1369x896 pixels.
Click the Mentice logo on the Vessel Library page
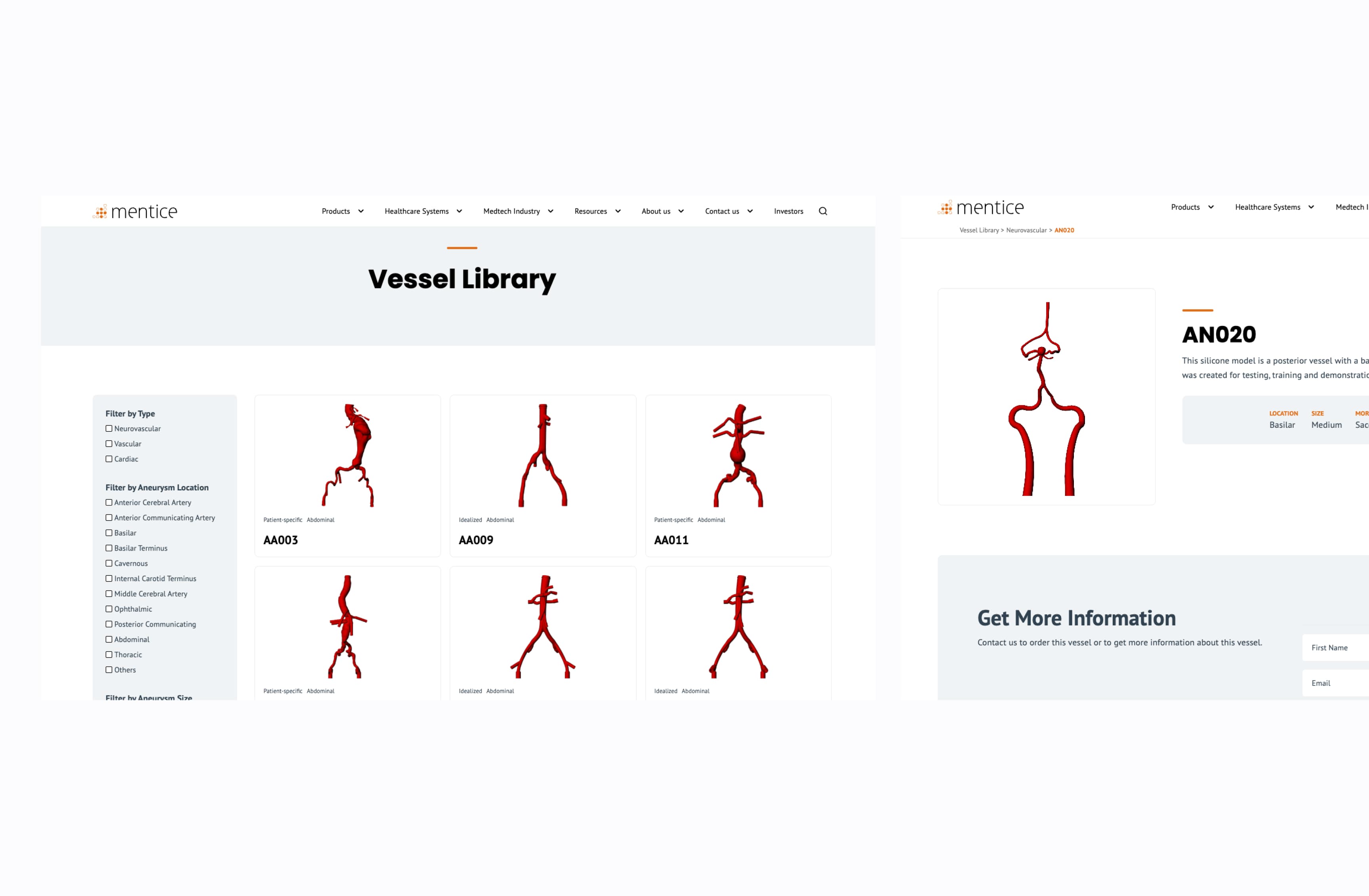pos(135,212)
